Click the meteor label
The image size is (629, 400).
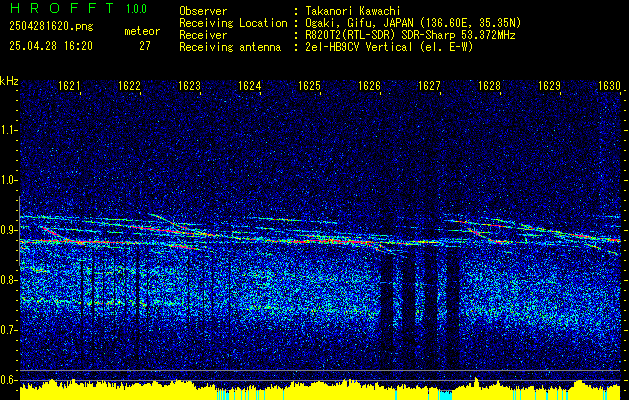click(x=142, y=31)
